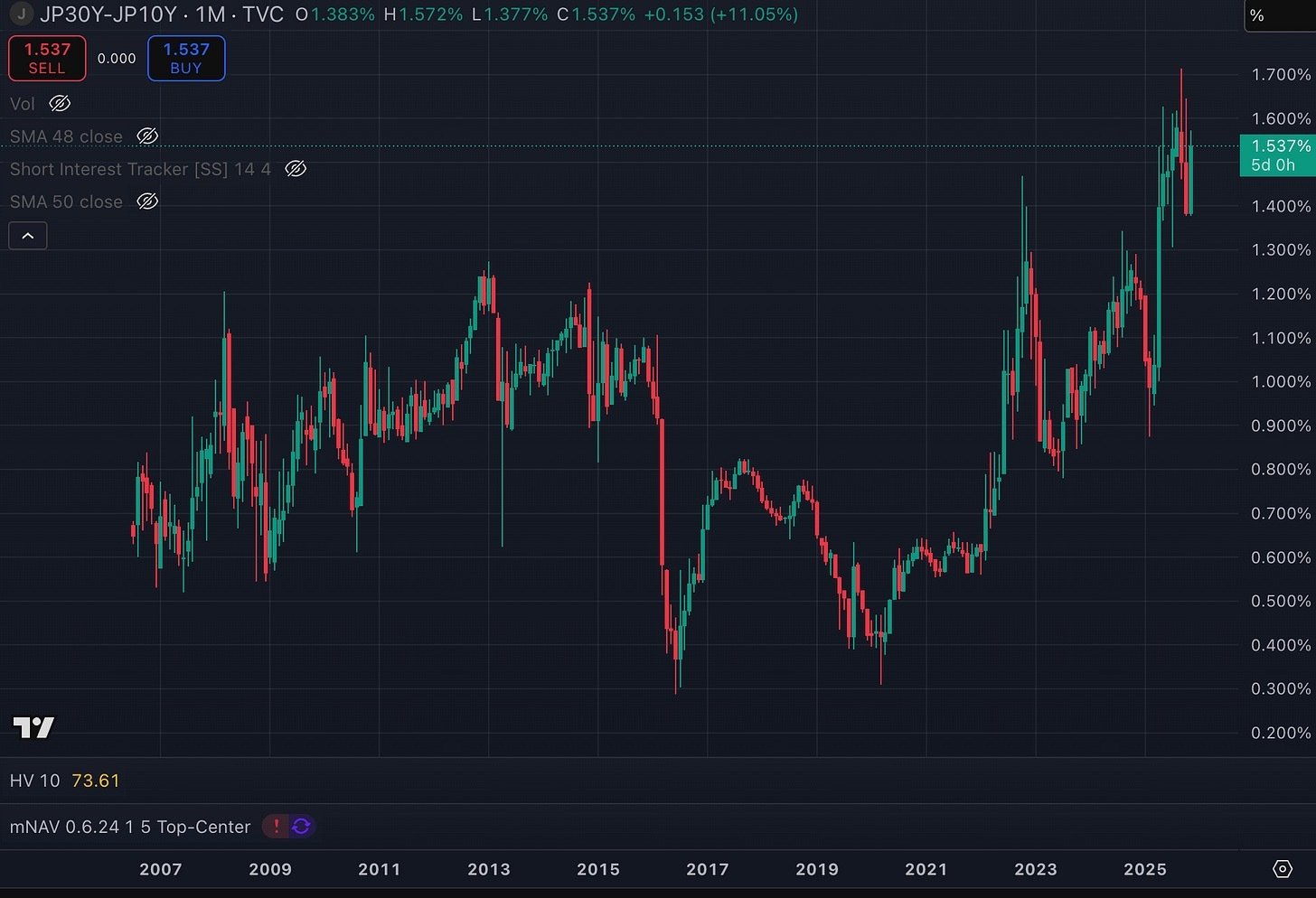This screenshot has height=898, width=1316.
Task: Click the SELL 1.537 button
Action: click(x=46, y=58)
